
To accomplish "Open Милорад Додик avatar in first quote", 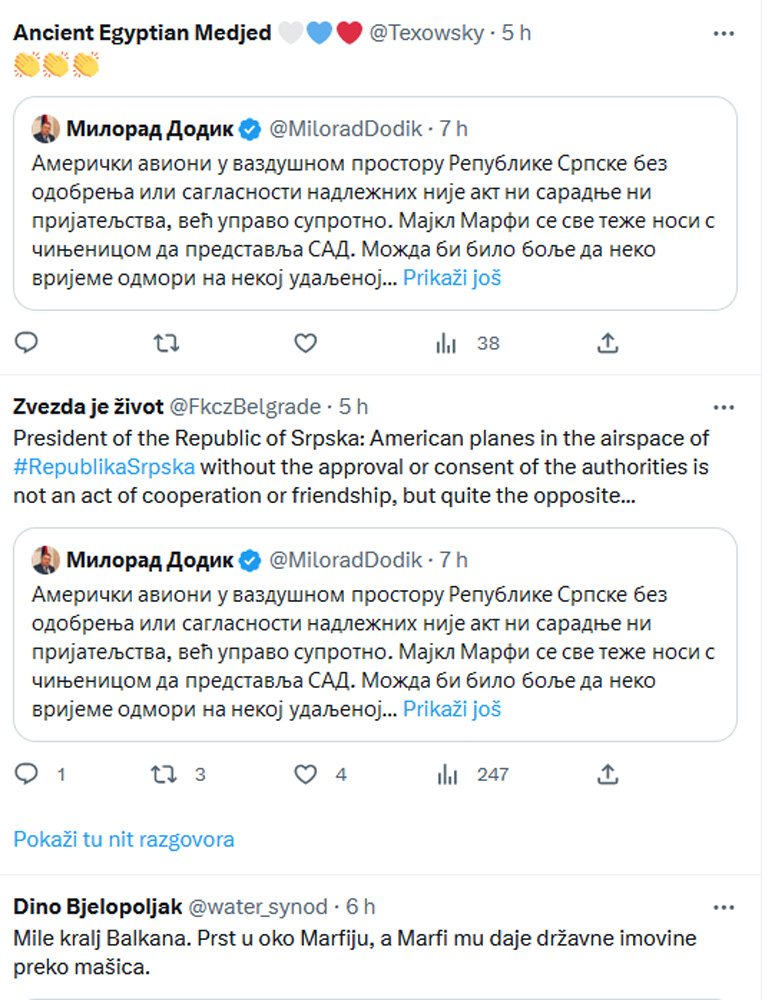I will coord(45,129).
